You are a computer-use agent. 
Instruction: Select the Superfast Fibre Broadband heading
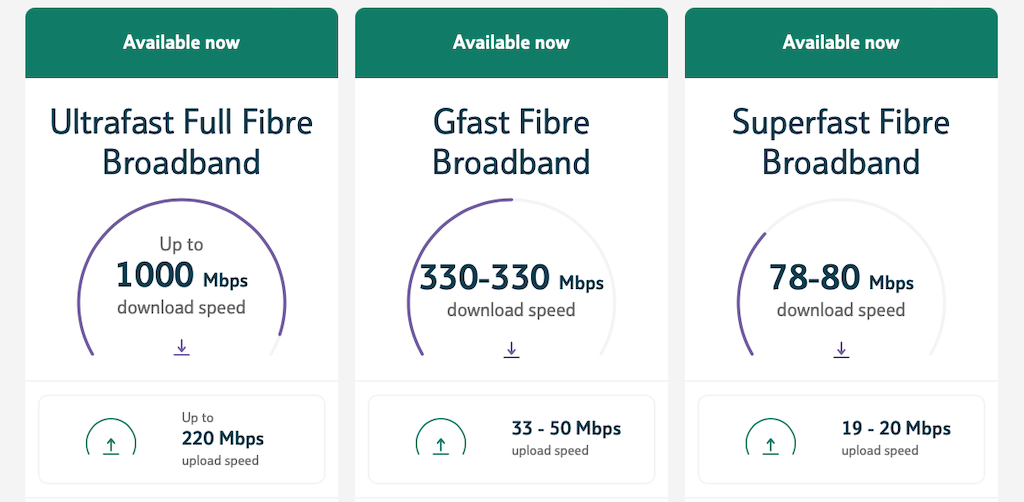pos(841,142)
